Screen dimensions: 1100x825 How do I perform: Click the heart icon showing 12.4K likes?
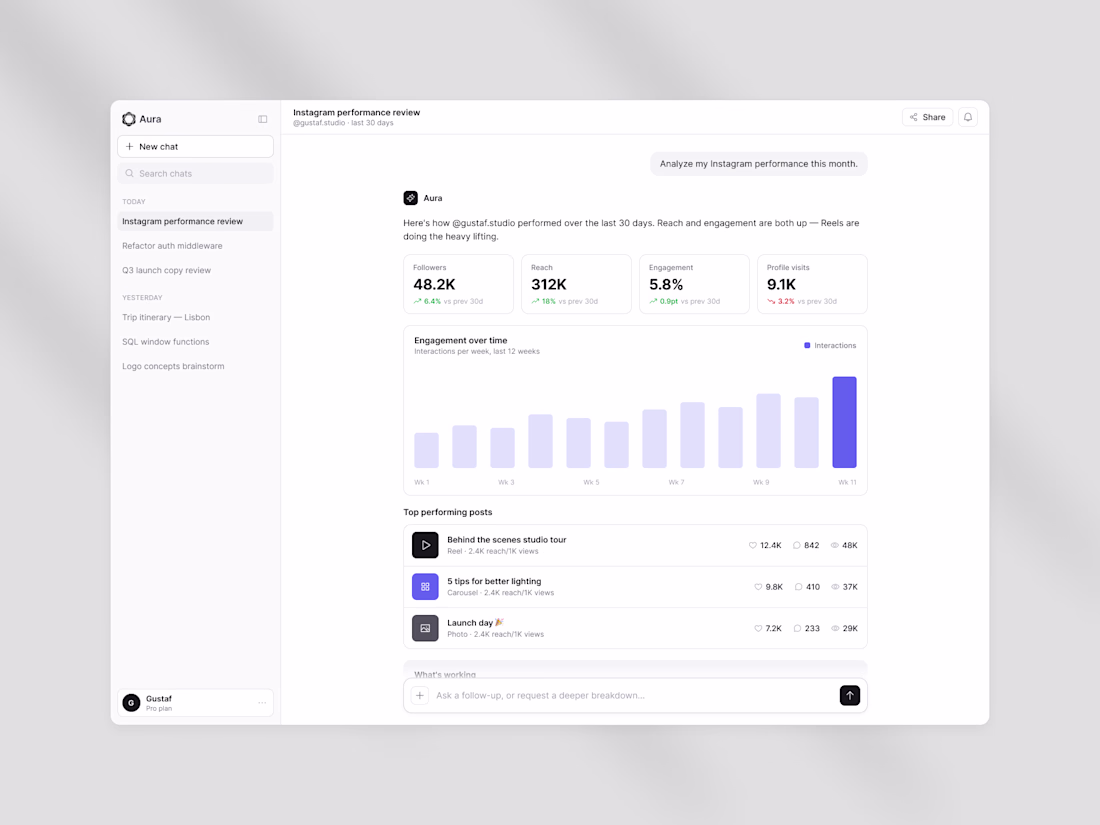[x=753, y=545]
